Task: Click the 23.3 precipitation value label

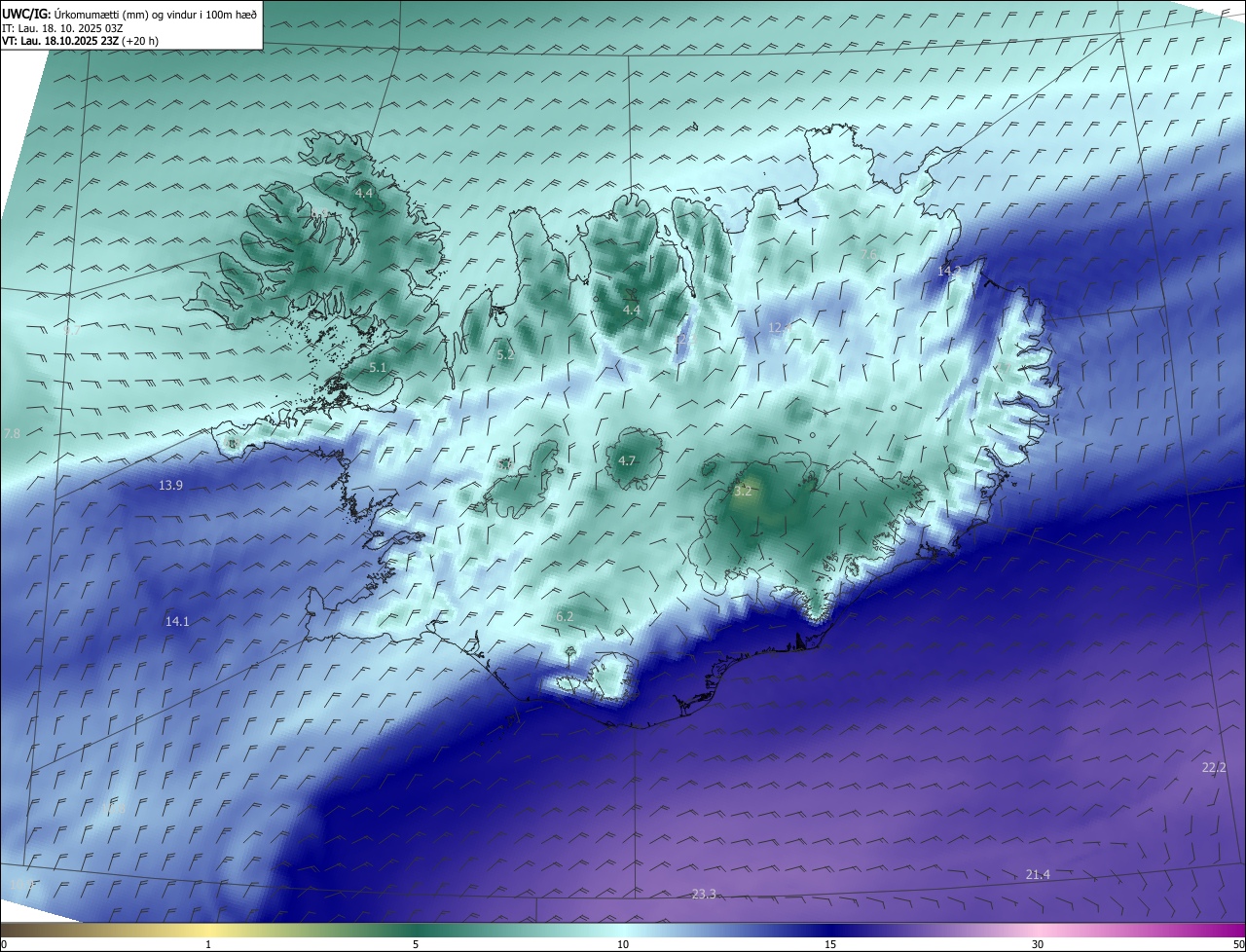Action: click(x=704, y=894)
